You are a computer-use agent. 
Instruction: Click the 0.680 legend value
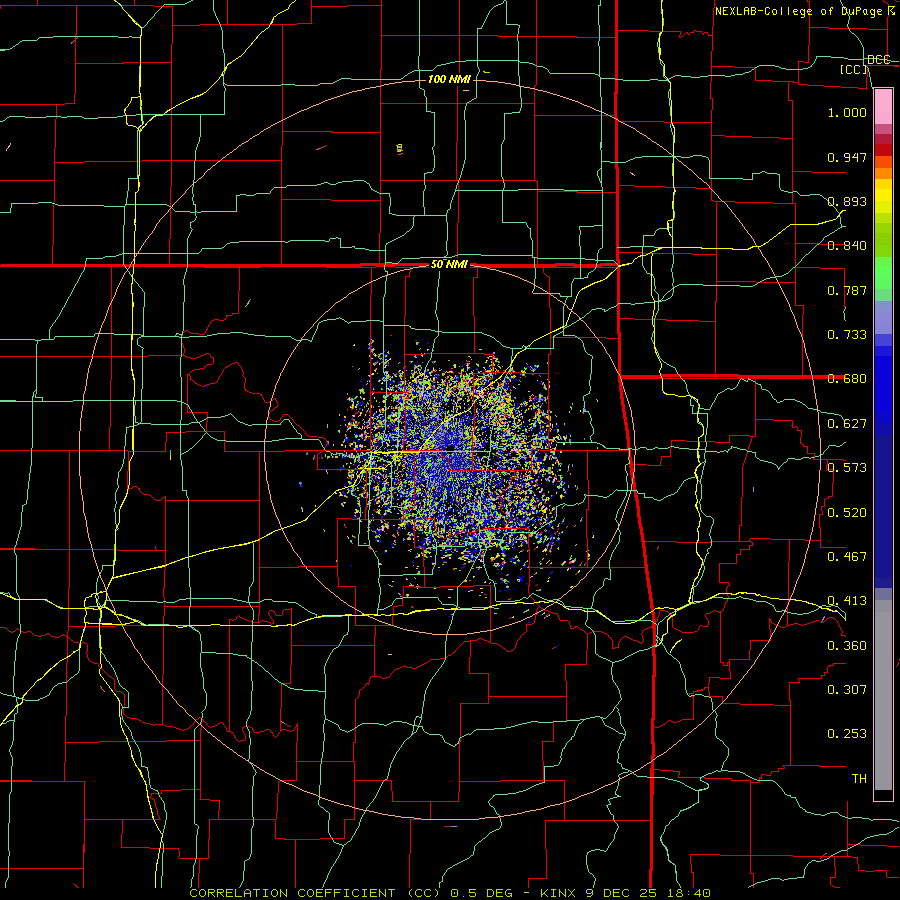(x=847, y=379)
